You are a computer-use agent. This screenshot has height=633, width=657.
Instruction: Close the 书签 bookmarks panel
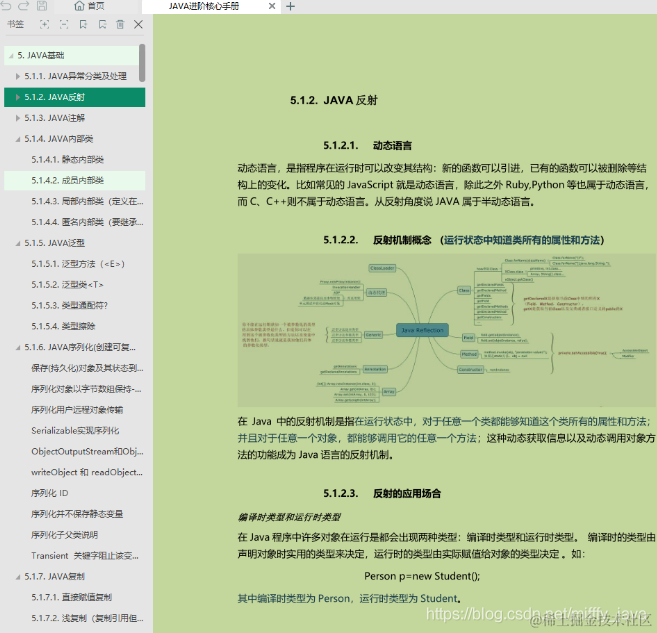(138, 24)
